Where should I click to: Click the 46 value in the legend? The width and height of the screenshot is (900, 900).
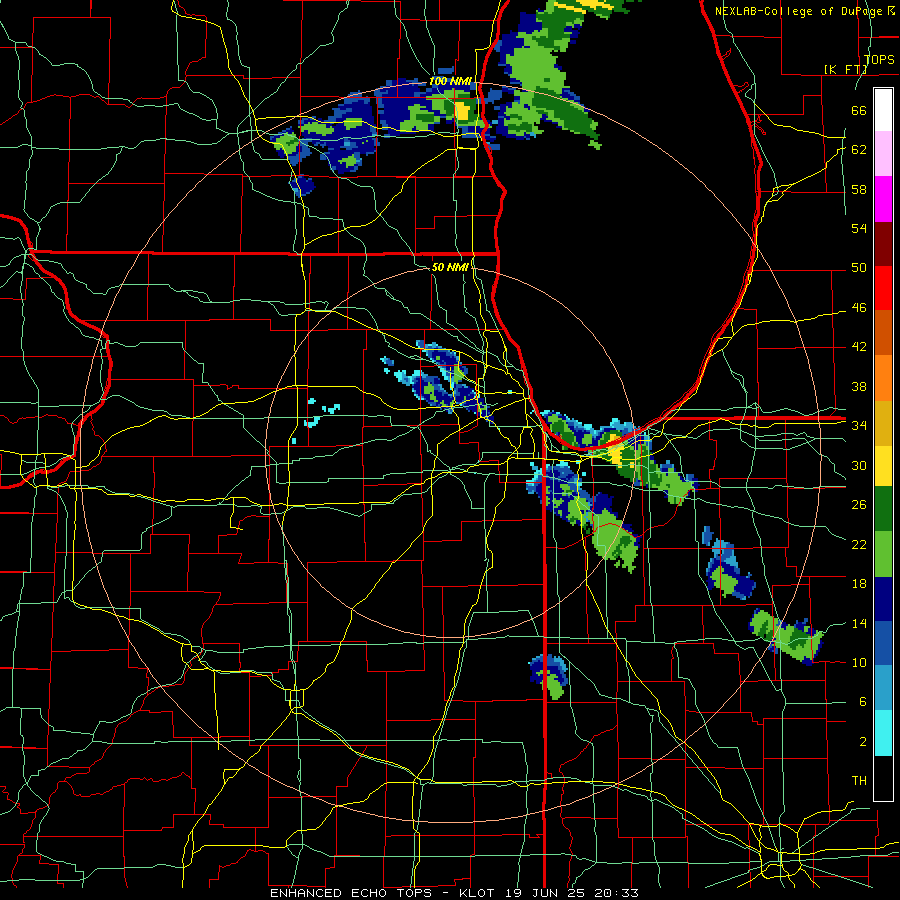(859, 308)
